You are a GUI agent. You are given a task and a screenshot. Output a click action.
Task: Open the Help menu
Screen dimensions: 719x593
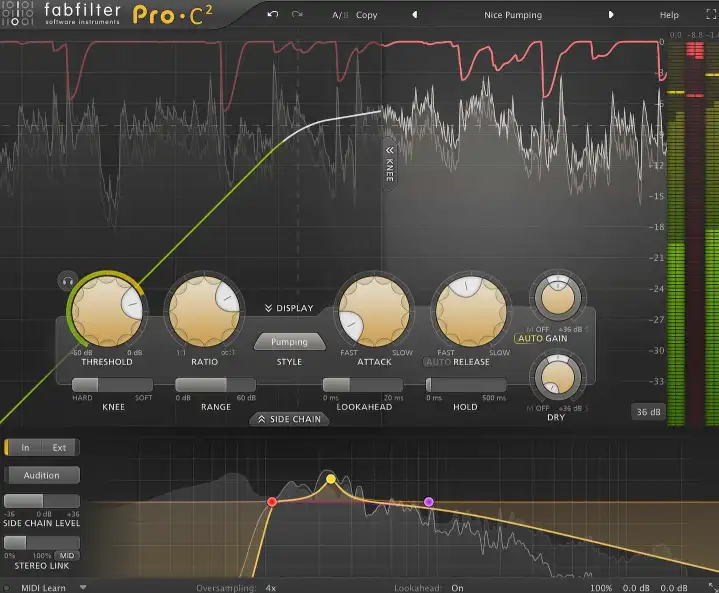(x=669, y=15)
